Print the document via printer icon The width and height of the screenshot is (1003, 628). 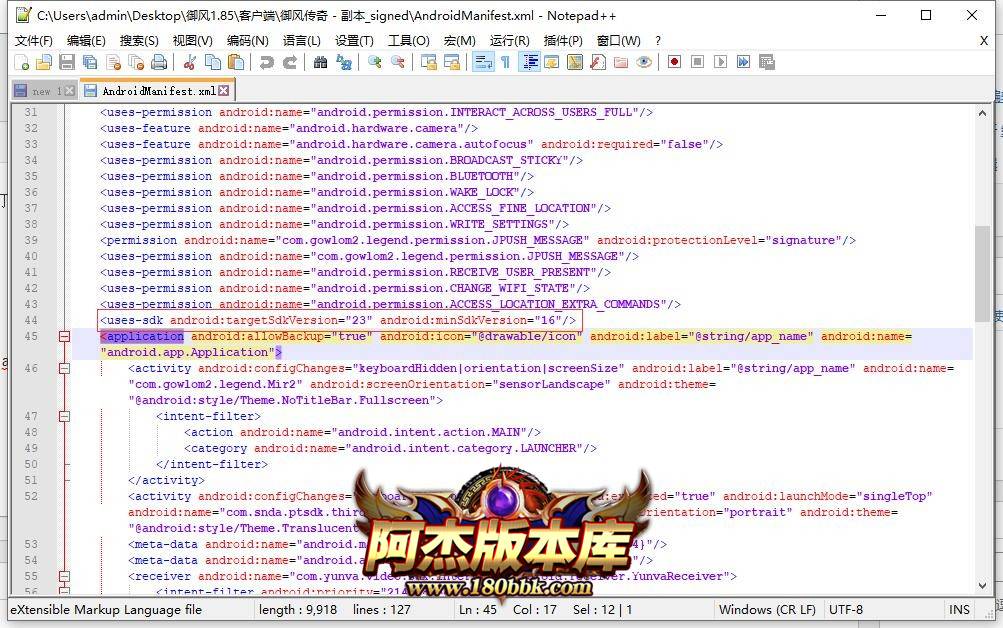(159, 62)
